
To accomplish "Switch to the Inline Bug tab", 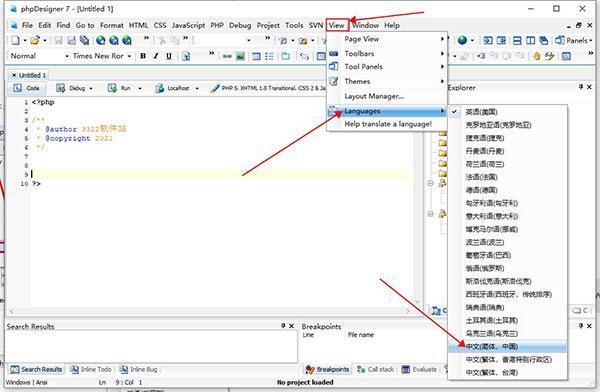I will [139, 369].
